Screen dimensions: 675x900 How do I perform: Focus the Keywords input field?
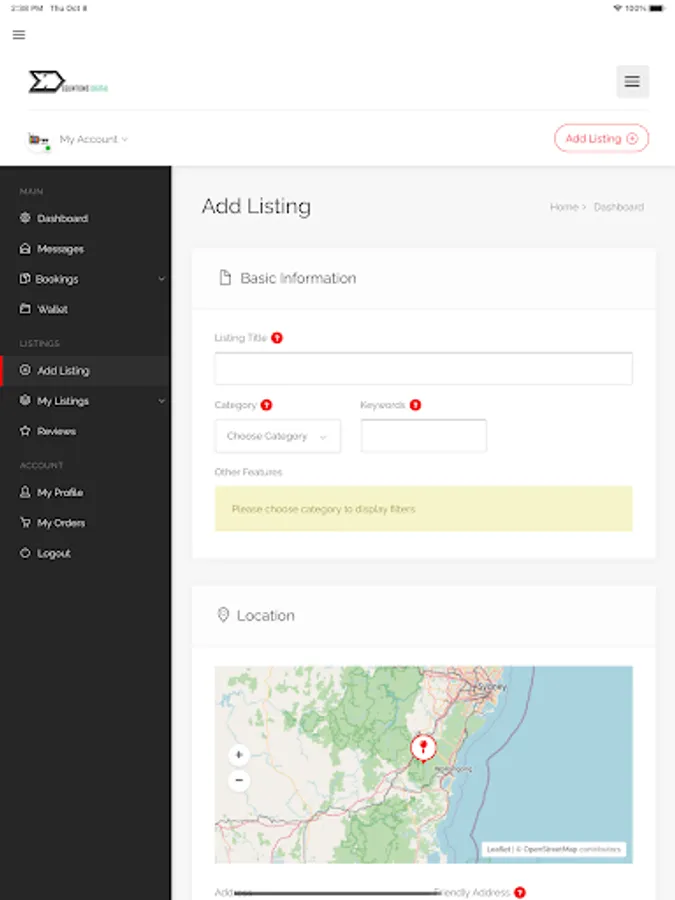click(424, 436)
